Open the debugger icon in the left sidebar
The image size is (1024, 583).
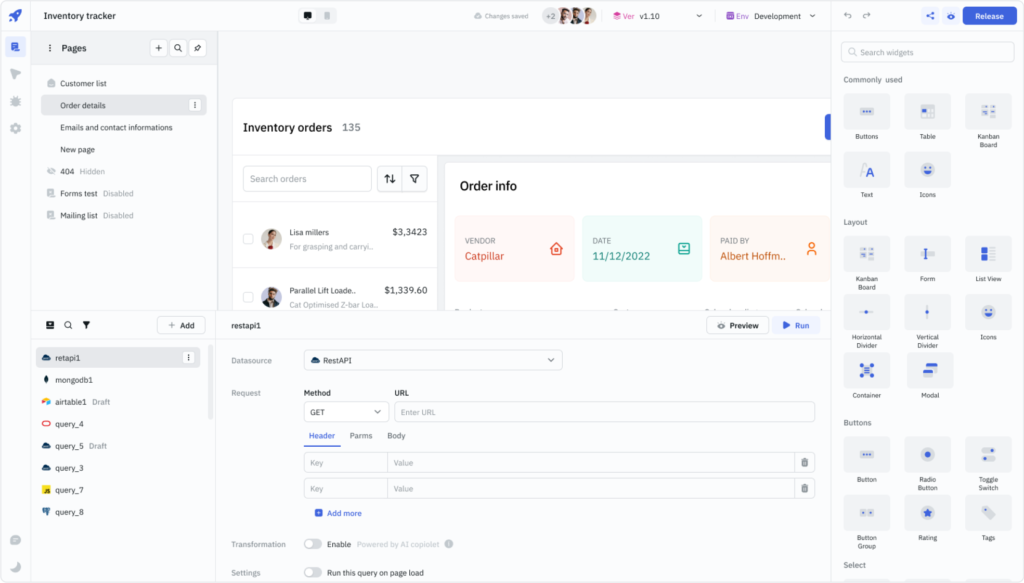tap(14, 101)
